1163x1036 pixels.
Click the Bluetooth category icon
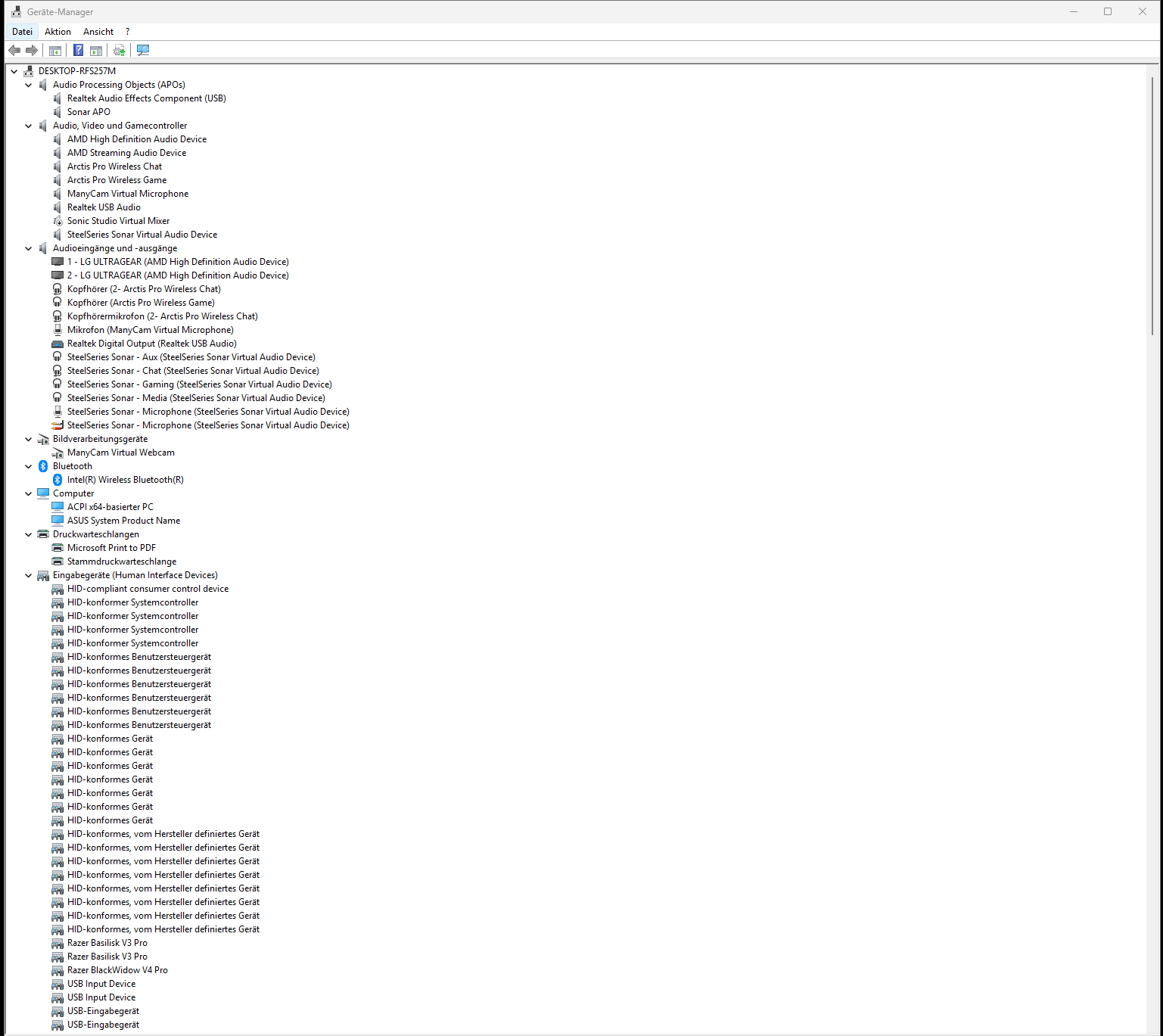[x=43, y=466]
